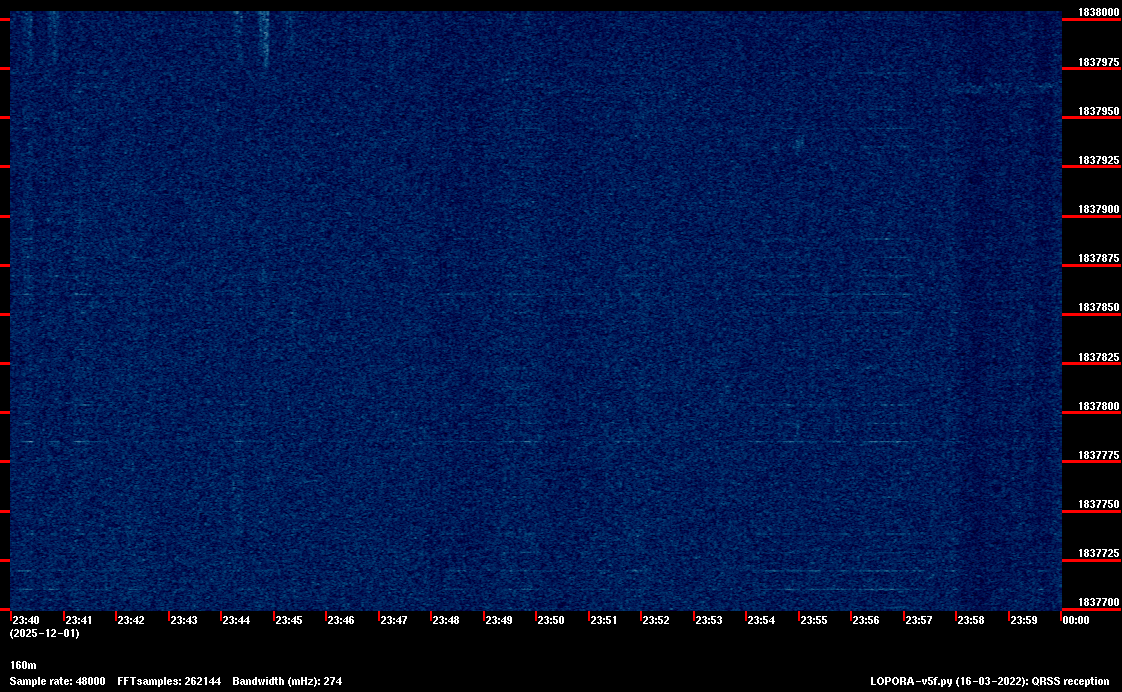Click the 23:54 time axis label
The image size is (1122, 692).
tap(761, 620)
